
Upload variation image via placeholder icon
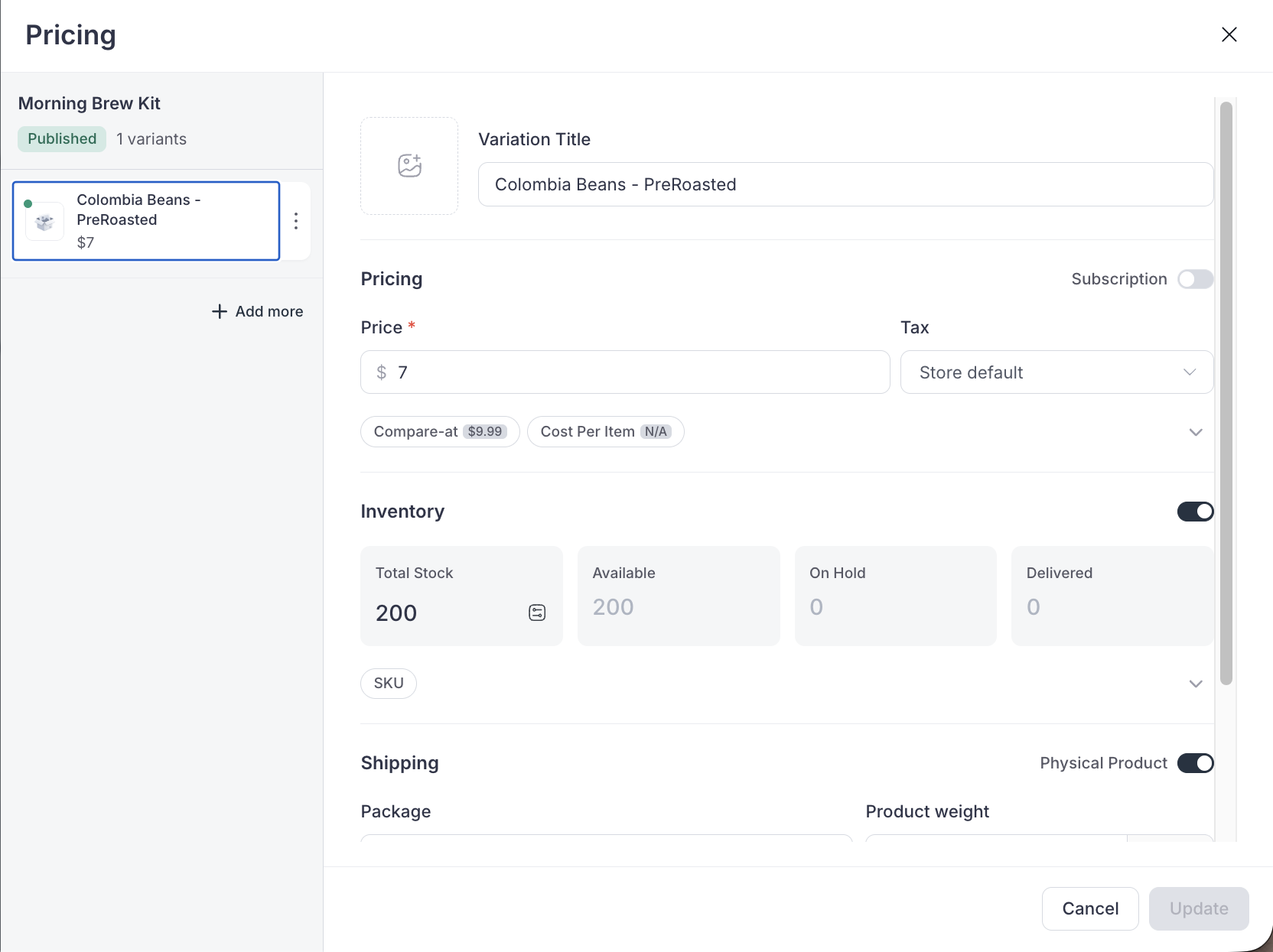coord(409,166)
